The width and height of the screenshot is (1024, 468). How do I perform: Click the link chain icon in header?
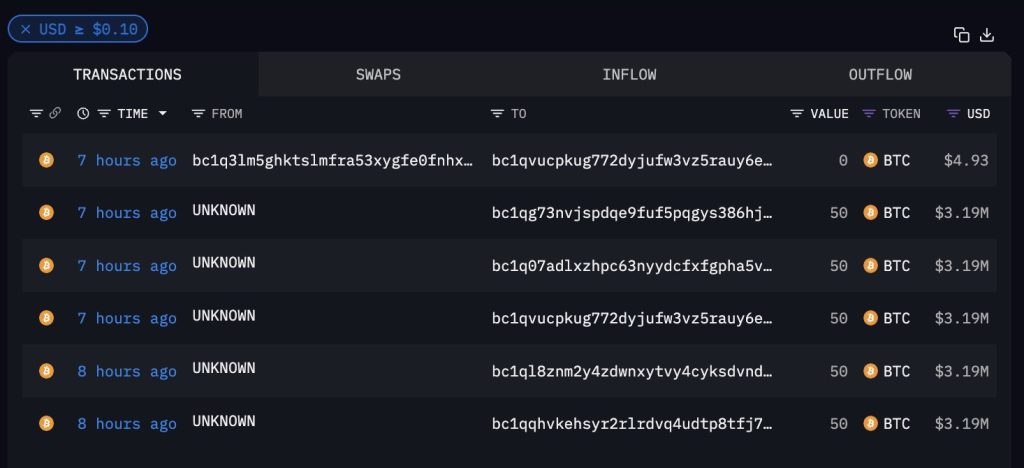pyautogui.click(x=55, y=114)
